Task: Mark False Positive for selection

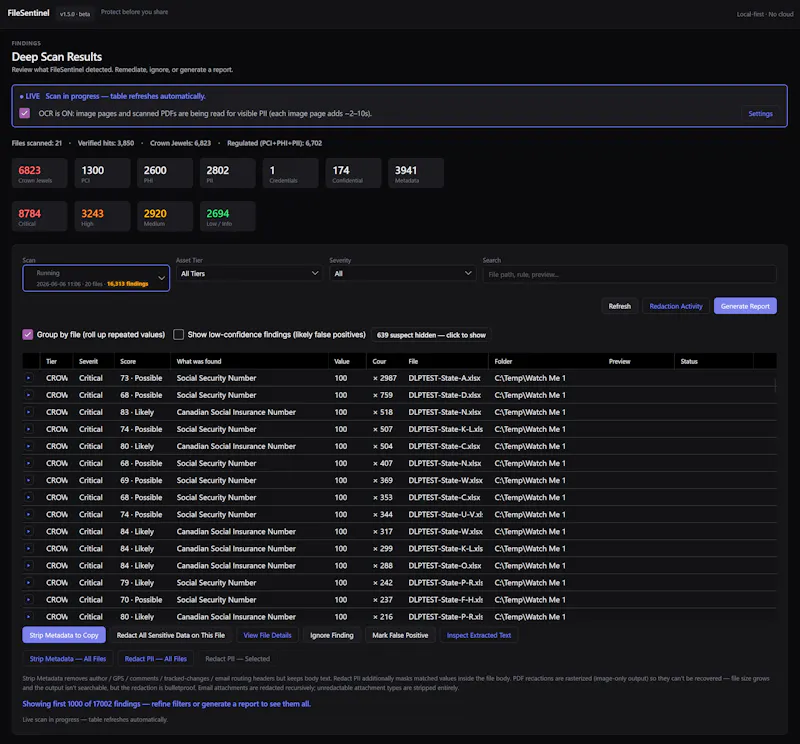Action: 400,635
